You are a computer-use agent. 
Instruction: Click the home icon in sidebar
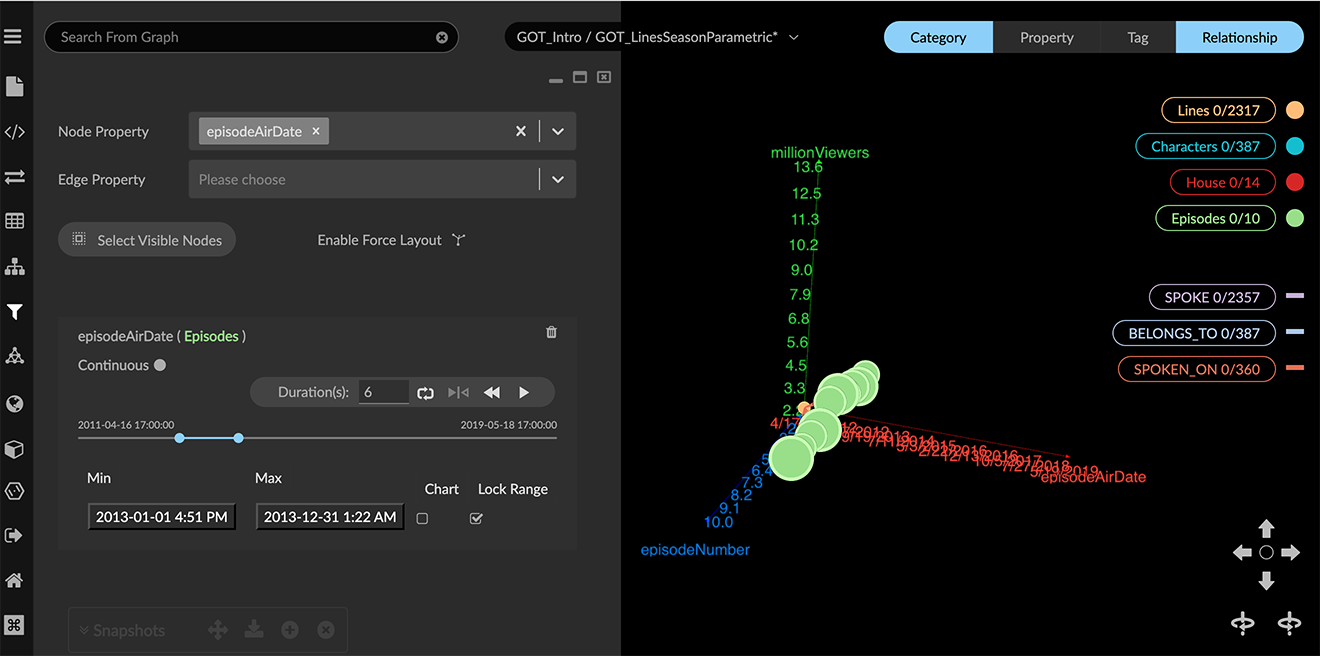coord(14,581)
